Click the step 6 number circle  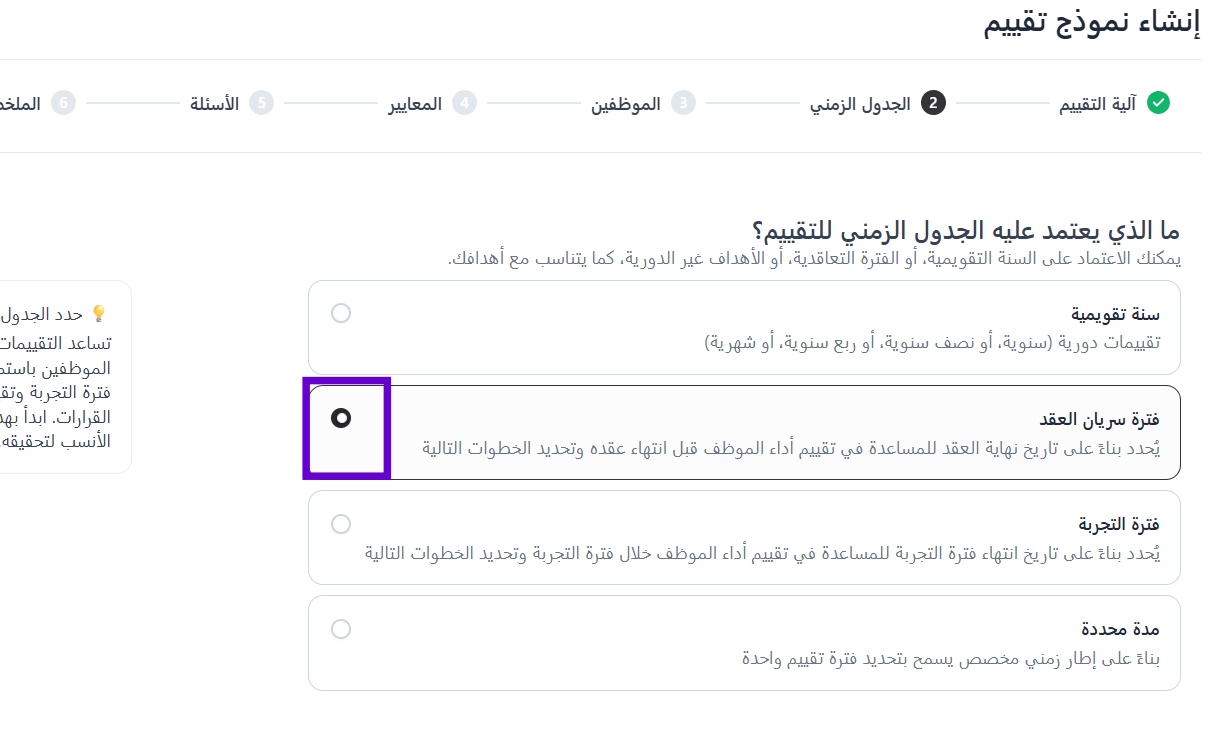click(x=64, y=103)
